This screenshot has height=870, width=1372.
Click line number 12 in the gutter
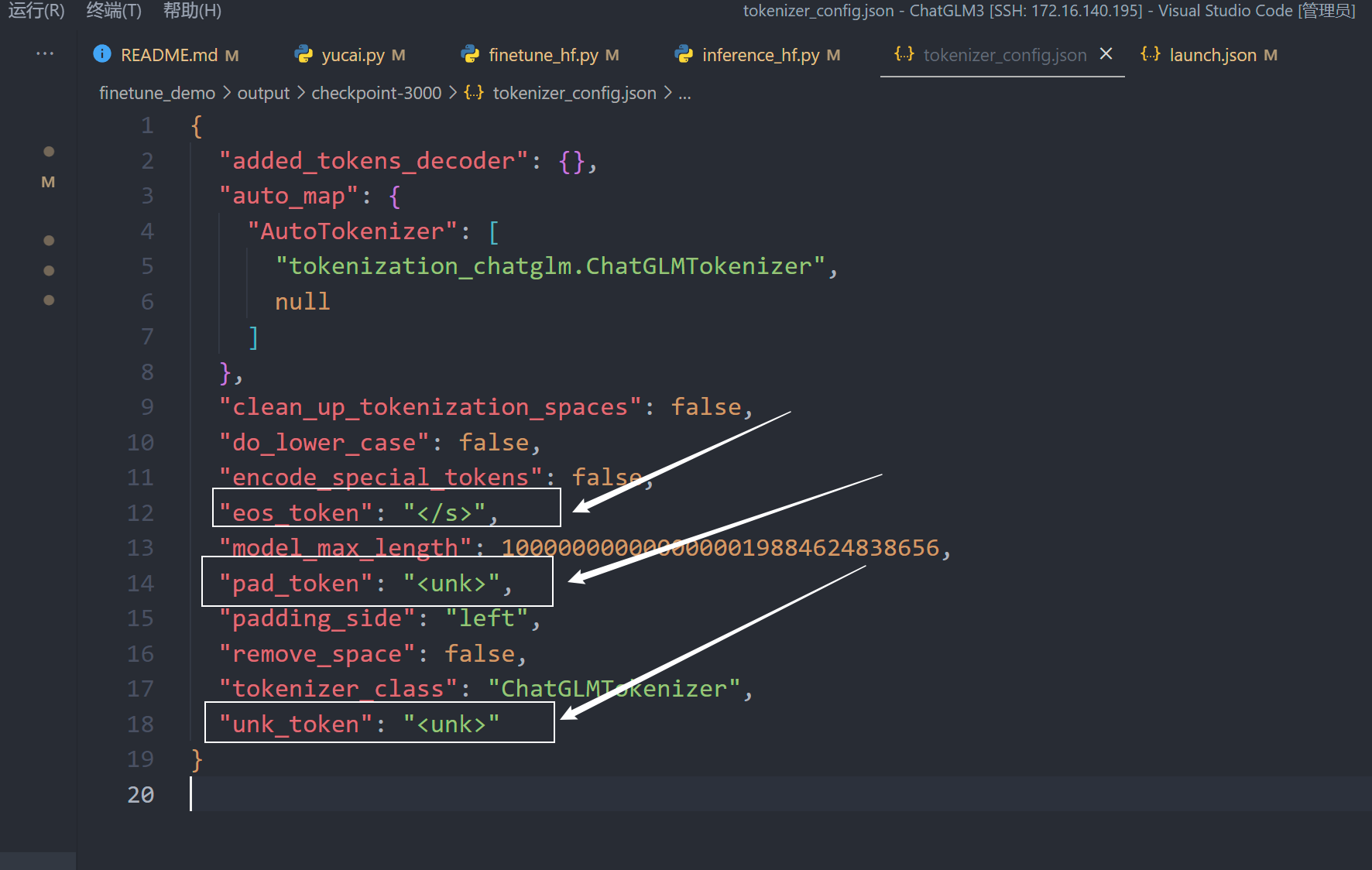(140, 512)
